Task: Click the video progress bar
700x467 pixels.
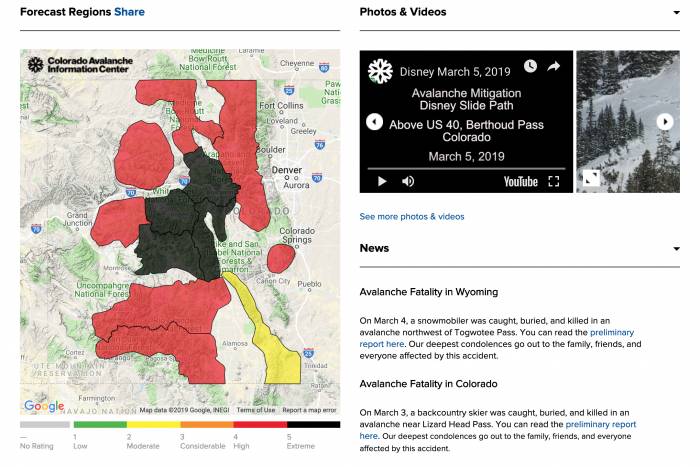Action: (466, 169)
